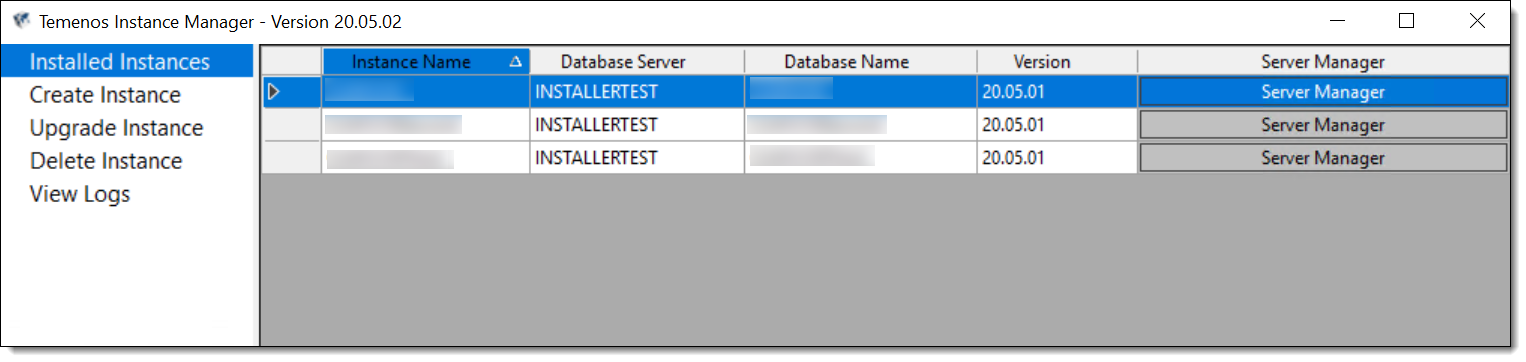This screenshot has width=1526, height=362.
Task: Select INSTALLERTEST cell in the first row
Action: [637, 92]
